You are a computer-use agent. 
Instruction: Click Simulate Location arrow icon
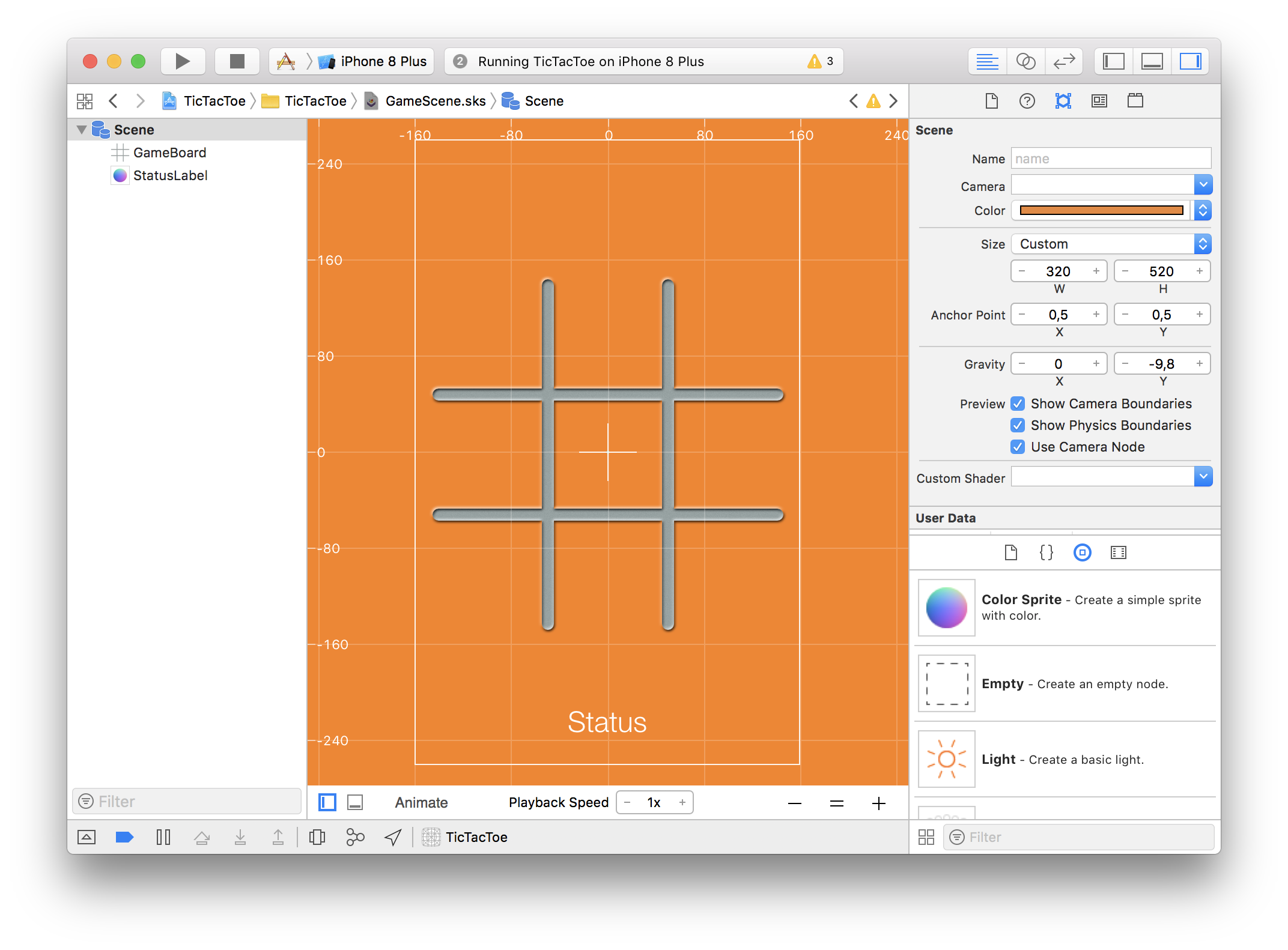pyautogui.click(x=393, y=837)
